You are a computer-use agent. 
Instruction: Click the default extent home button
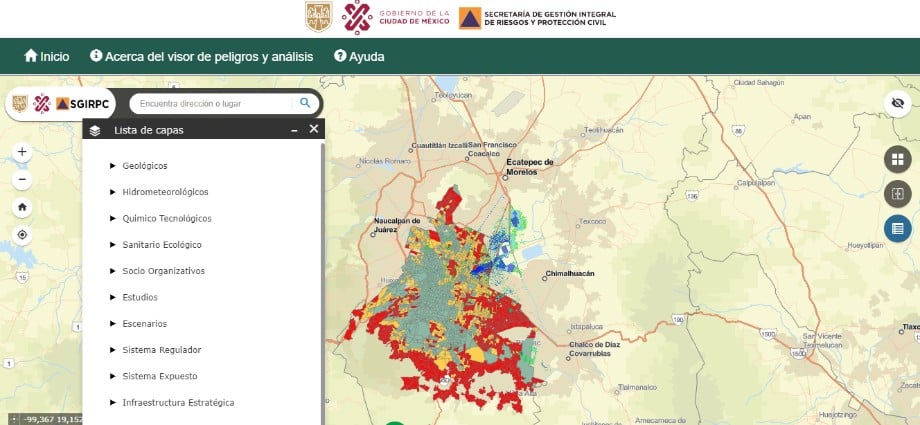22,207
